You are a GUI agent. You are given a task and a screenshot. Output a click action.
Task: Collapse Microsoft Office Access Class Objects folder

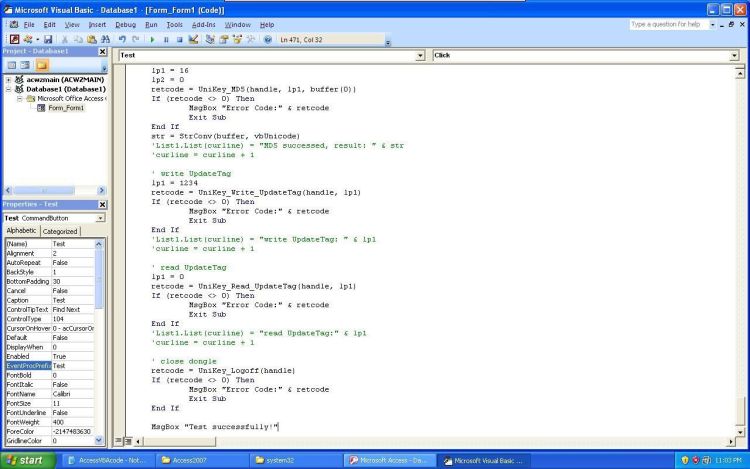pos(20,98)
